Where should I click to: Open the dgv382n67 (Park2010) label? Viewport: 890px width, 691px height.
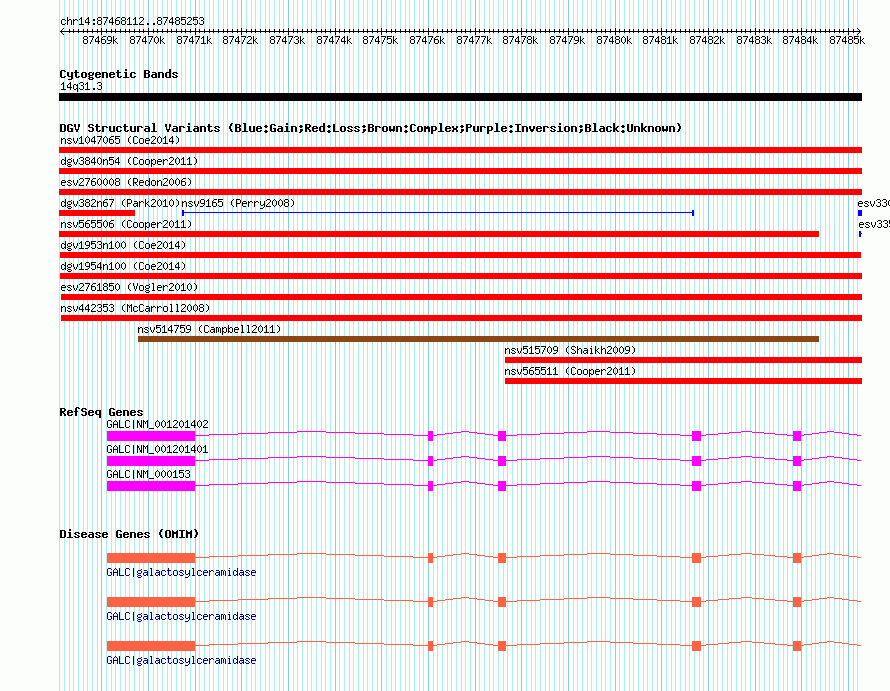point(120,203)
